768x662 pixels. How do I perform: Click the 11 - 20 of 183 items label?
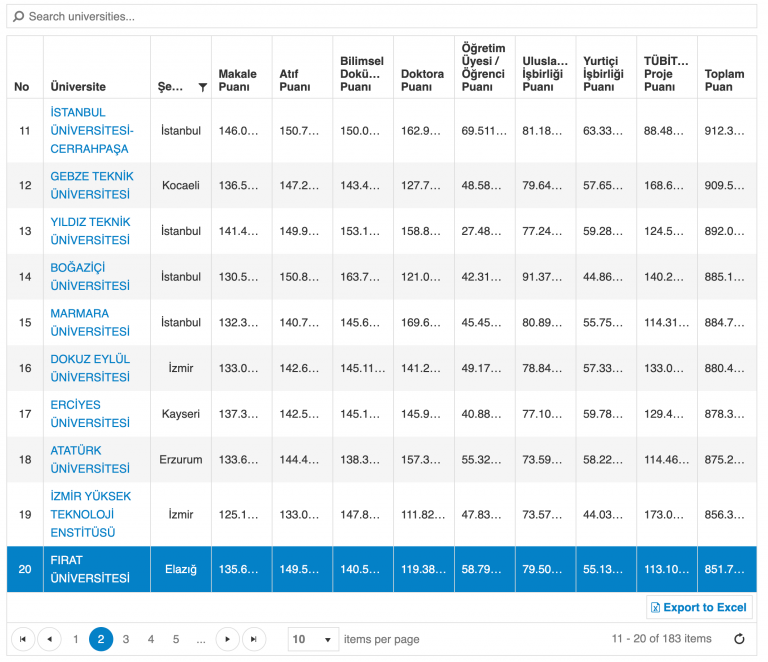pyautogui.click(x=661, y=639)
